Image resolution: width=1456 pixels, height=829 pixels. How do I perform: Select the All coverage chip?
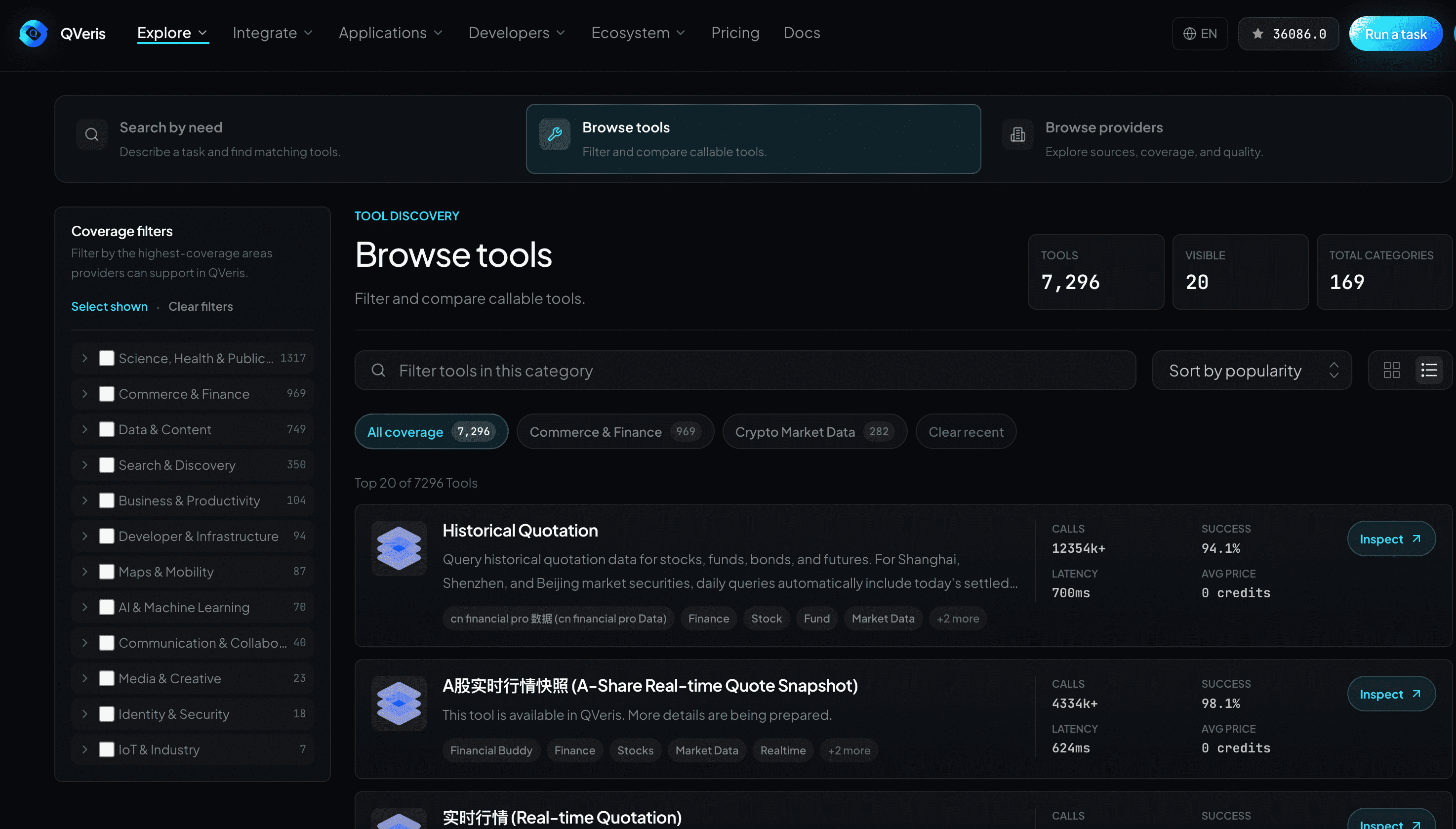click(x=431, y=432)
